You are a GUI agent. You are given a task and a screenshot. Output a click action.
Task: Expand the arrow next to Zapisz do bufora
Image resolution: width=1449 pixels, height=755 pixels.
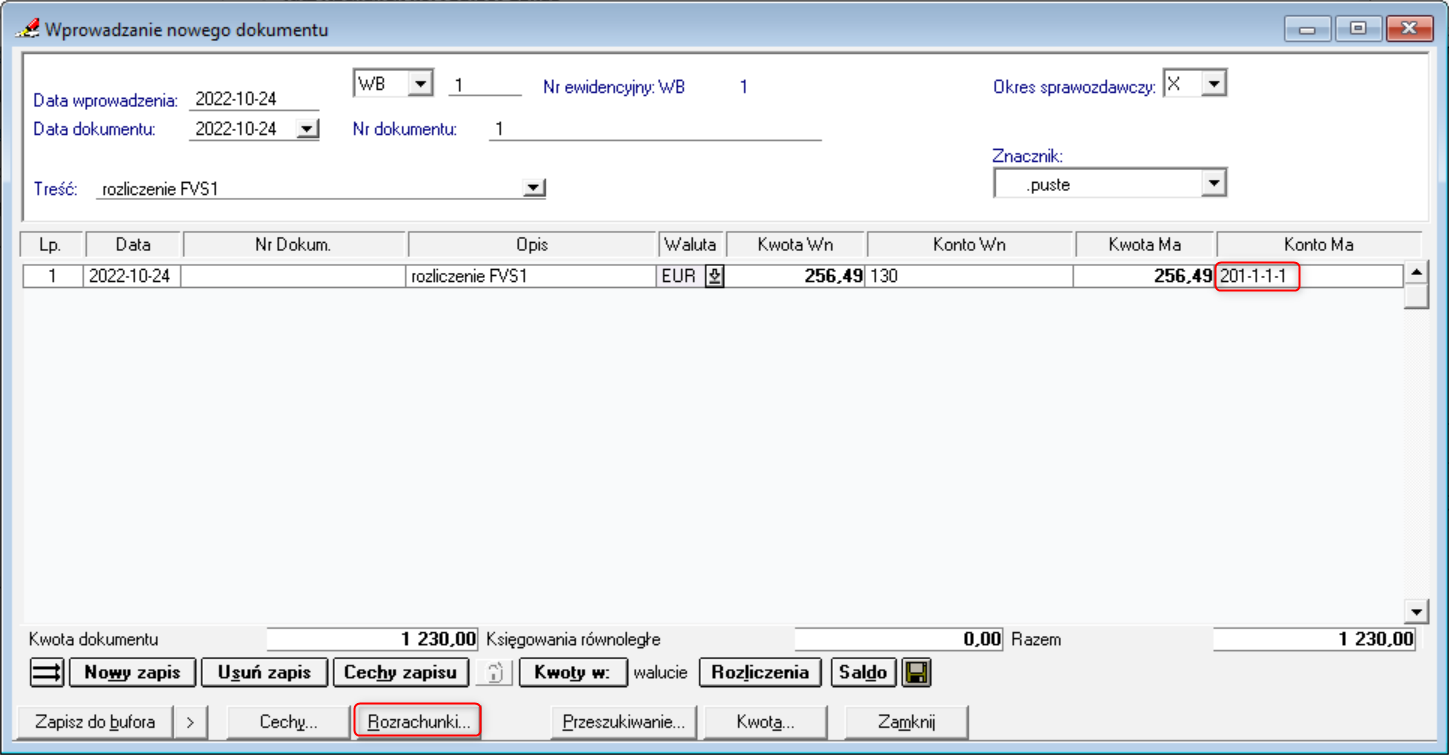click(190, 721)
